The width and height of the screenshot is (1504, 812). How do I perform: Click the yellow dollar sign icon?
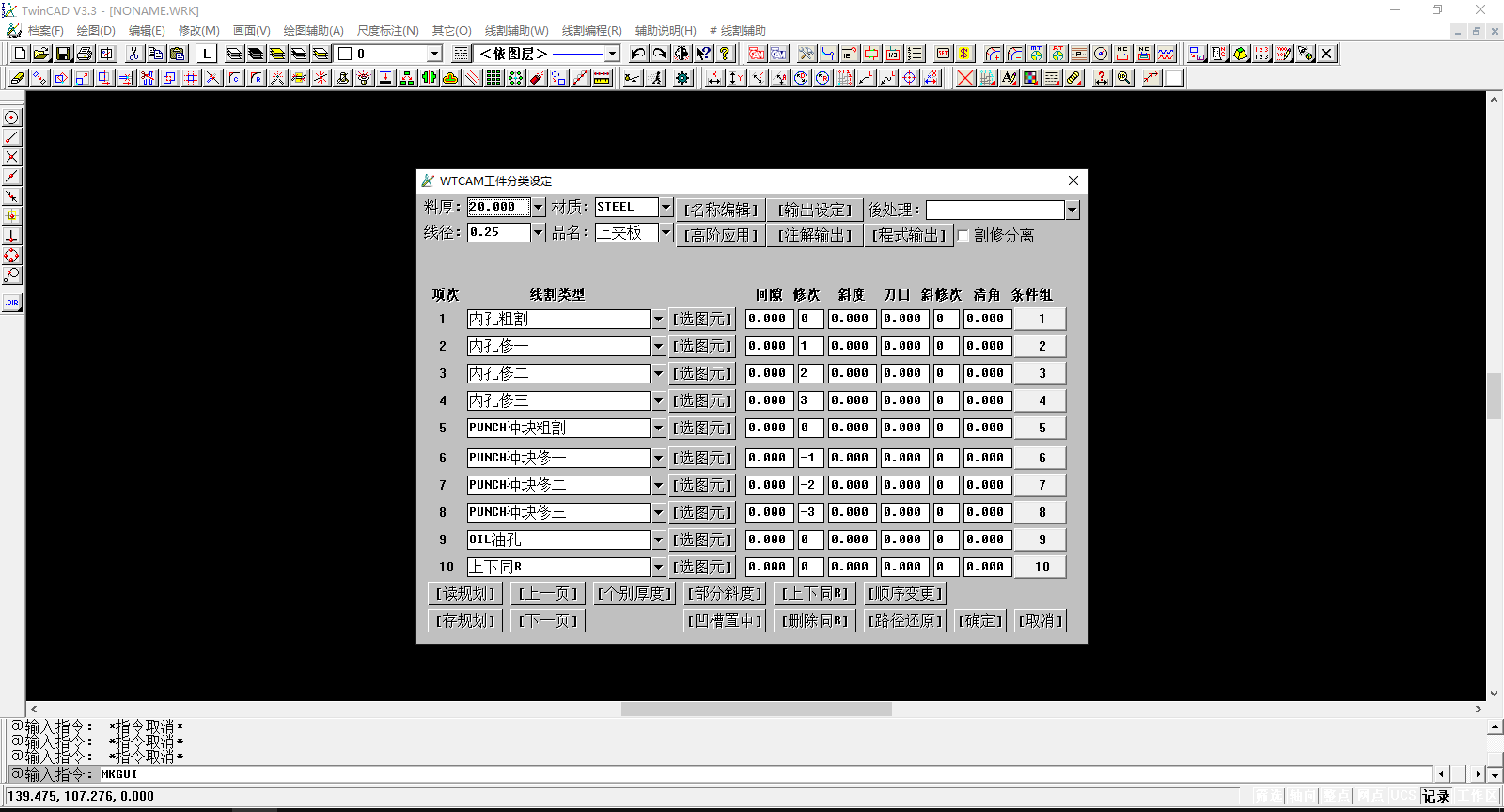tap(963, 54)
